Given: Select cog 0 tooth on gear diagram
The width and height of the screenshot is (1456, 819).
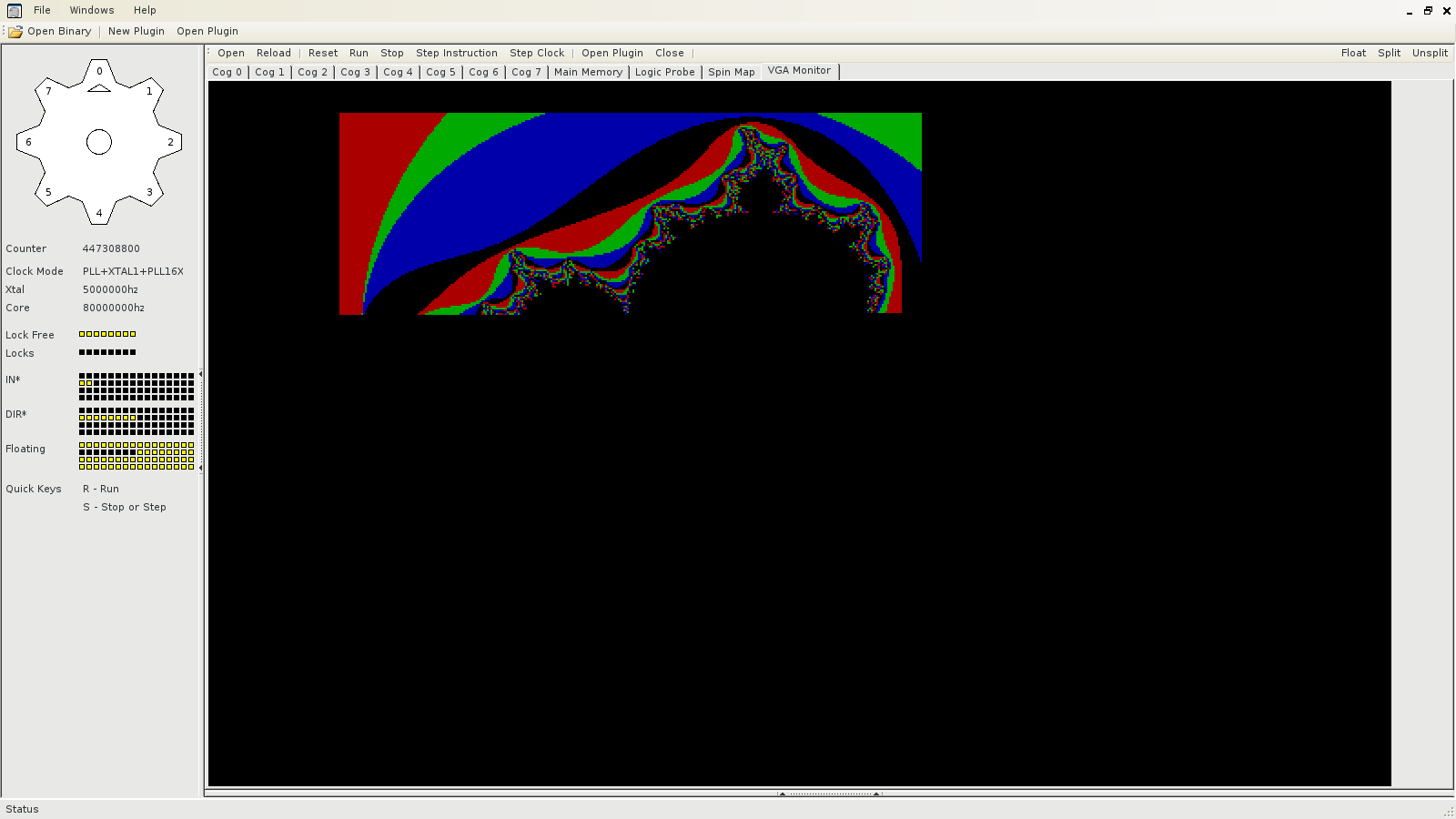Looking at the screenshot, I should [x=99, y=71].
